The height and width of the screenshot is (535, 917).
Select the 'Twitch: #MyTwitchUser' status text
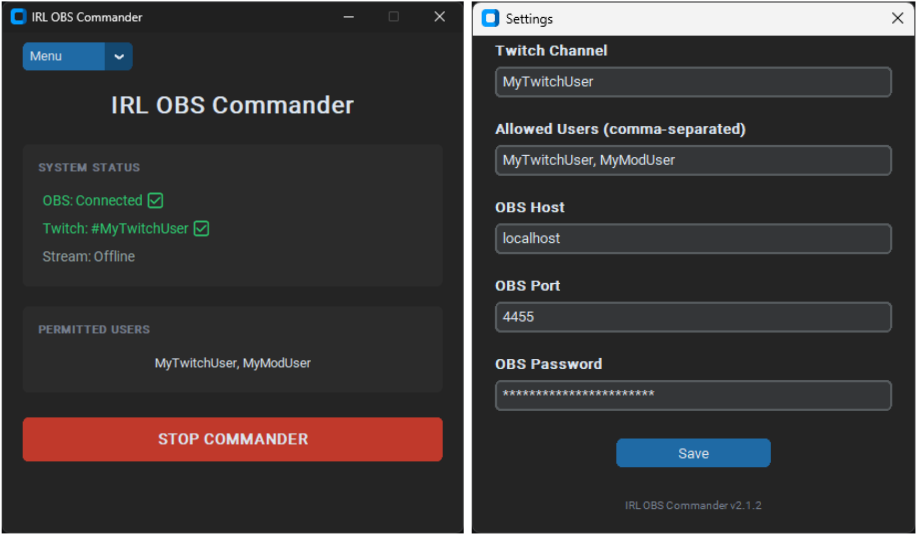[x=115, y=229]
